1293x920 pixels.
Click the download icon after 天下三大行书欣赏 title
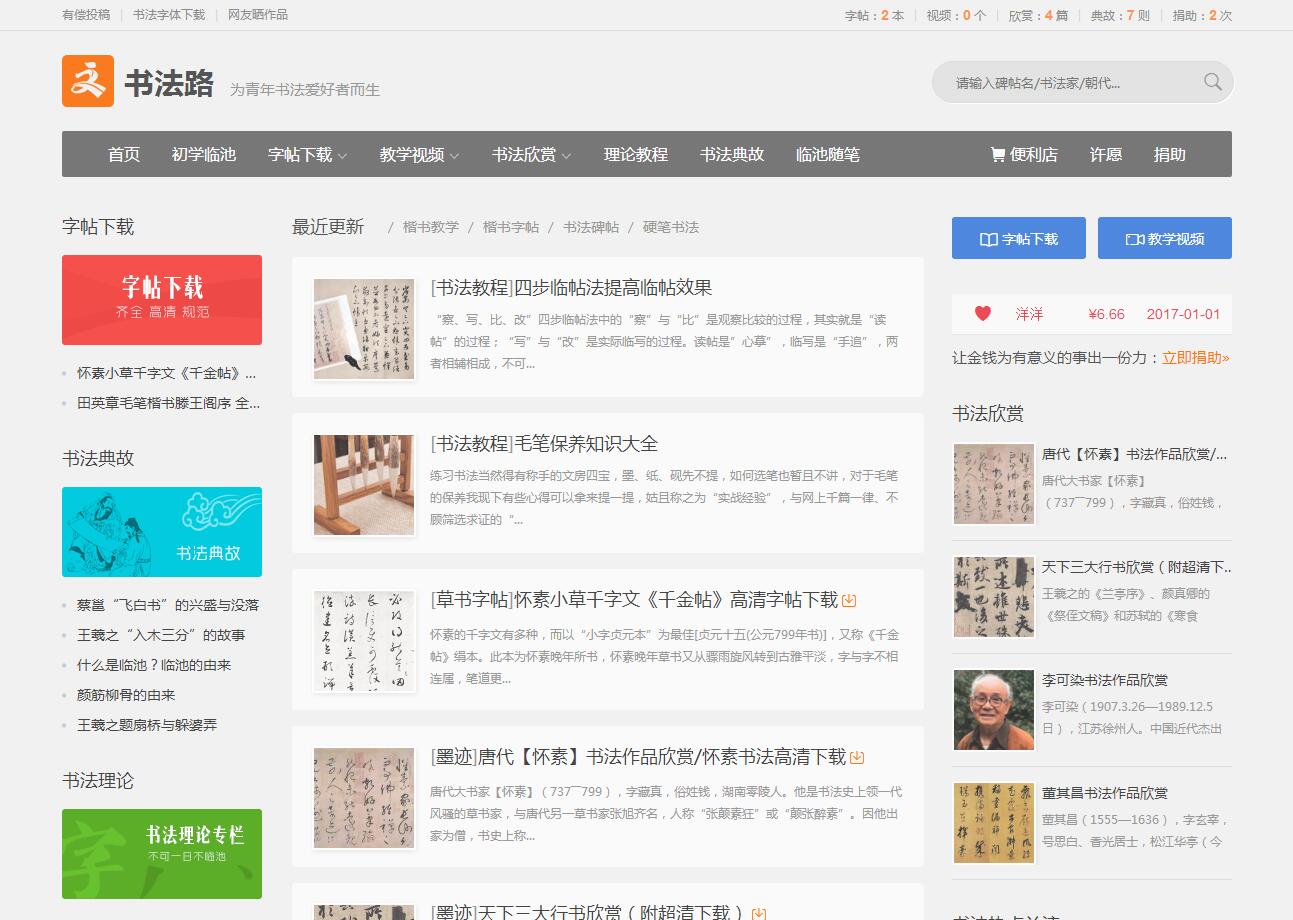click(759, 912)
